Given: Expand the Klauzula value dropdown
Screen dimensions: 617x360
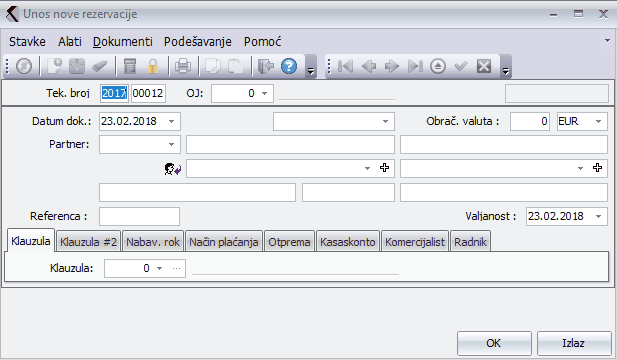Looking at the screenshot, I should (x=159, y=268).
